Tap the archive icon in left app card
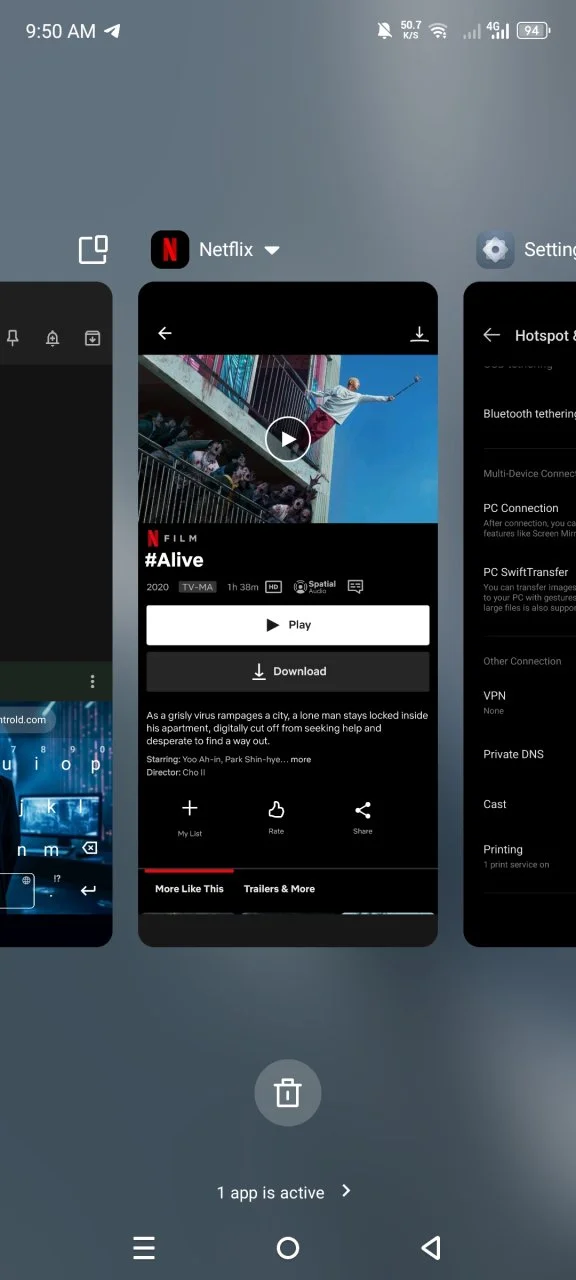 92,338
